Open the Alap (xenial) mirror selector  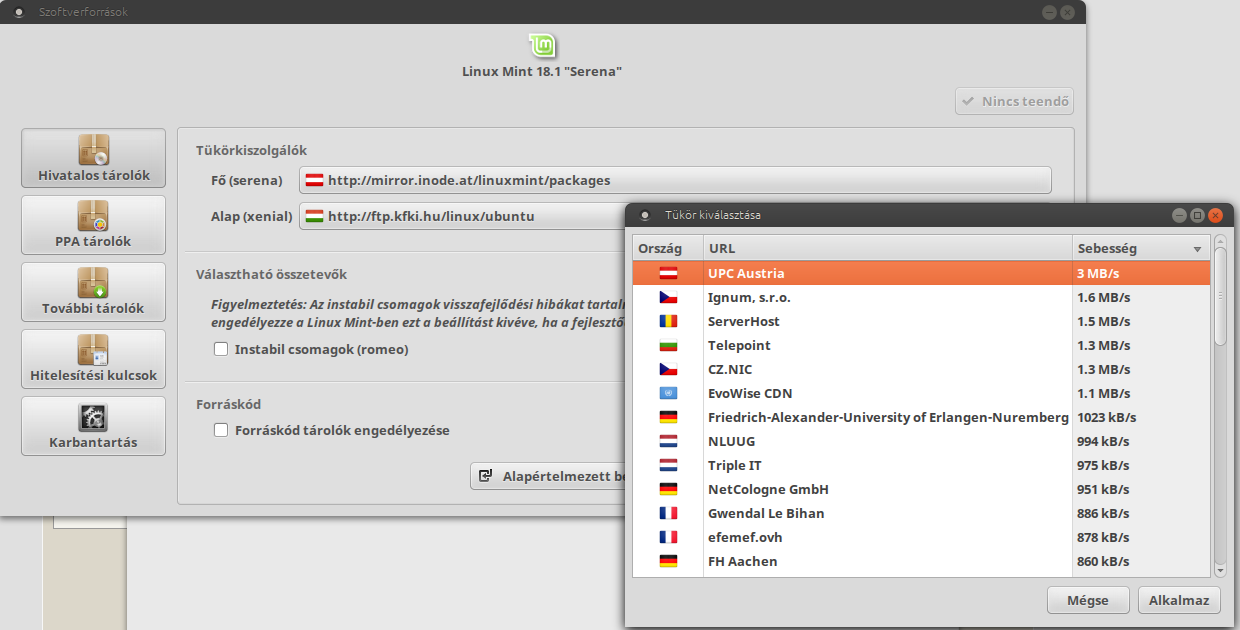[462, 216]
